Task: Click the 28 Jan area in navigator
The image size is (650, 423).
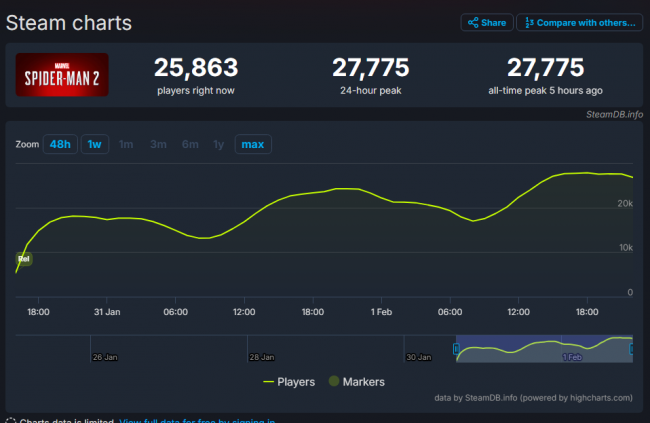Action: click(x=262, y=348)
